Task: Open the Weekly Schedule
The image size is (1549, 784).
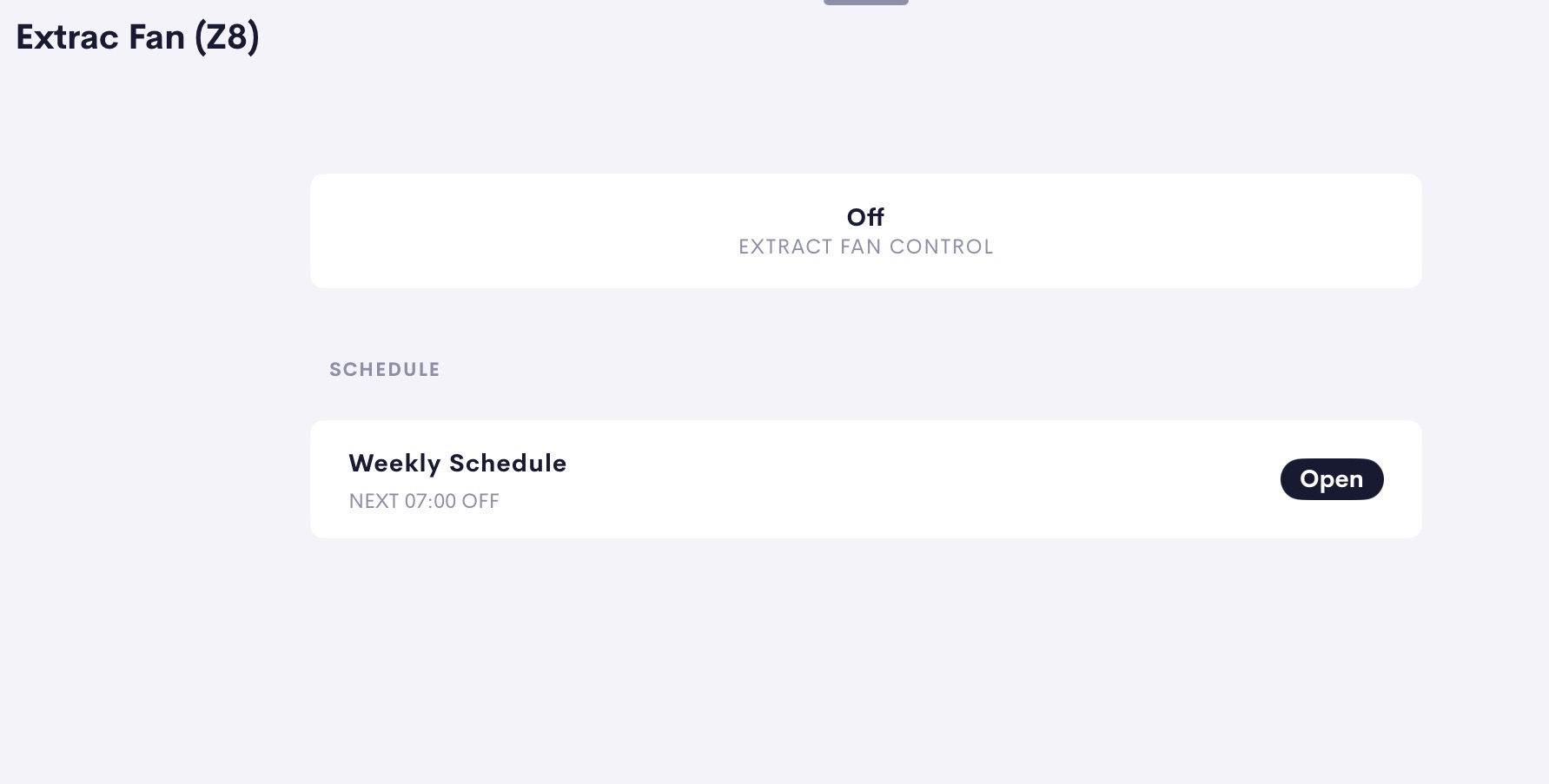Action: coord(1331,479)
